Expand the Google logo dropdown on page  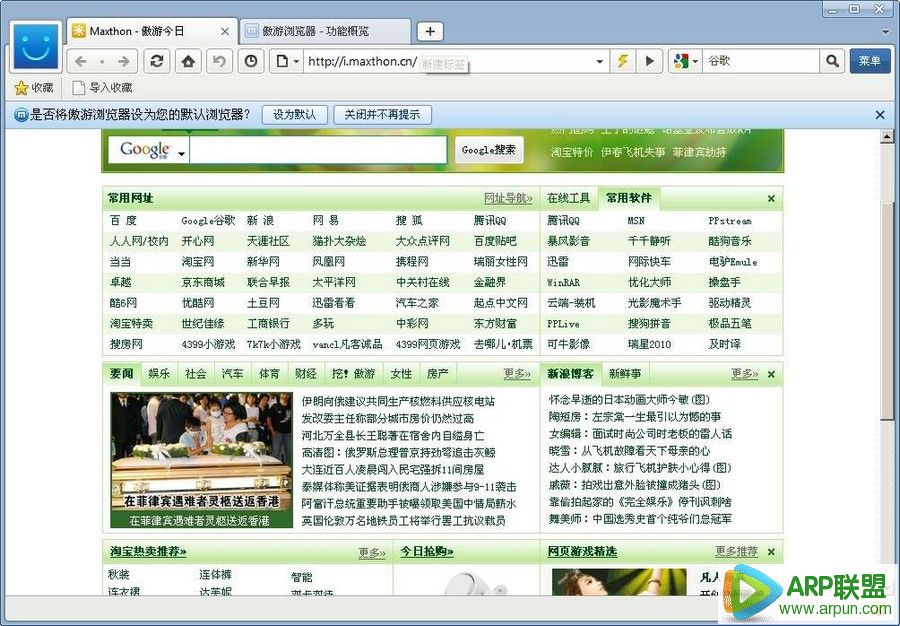pyautogui.click(x=182, y=154)
